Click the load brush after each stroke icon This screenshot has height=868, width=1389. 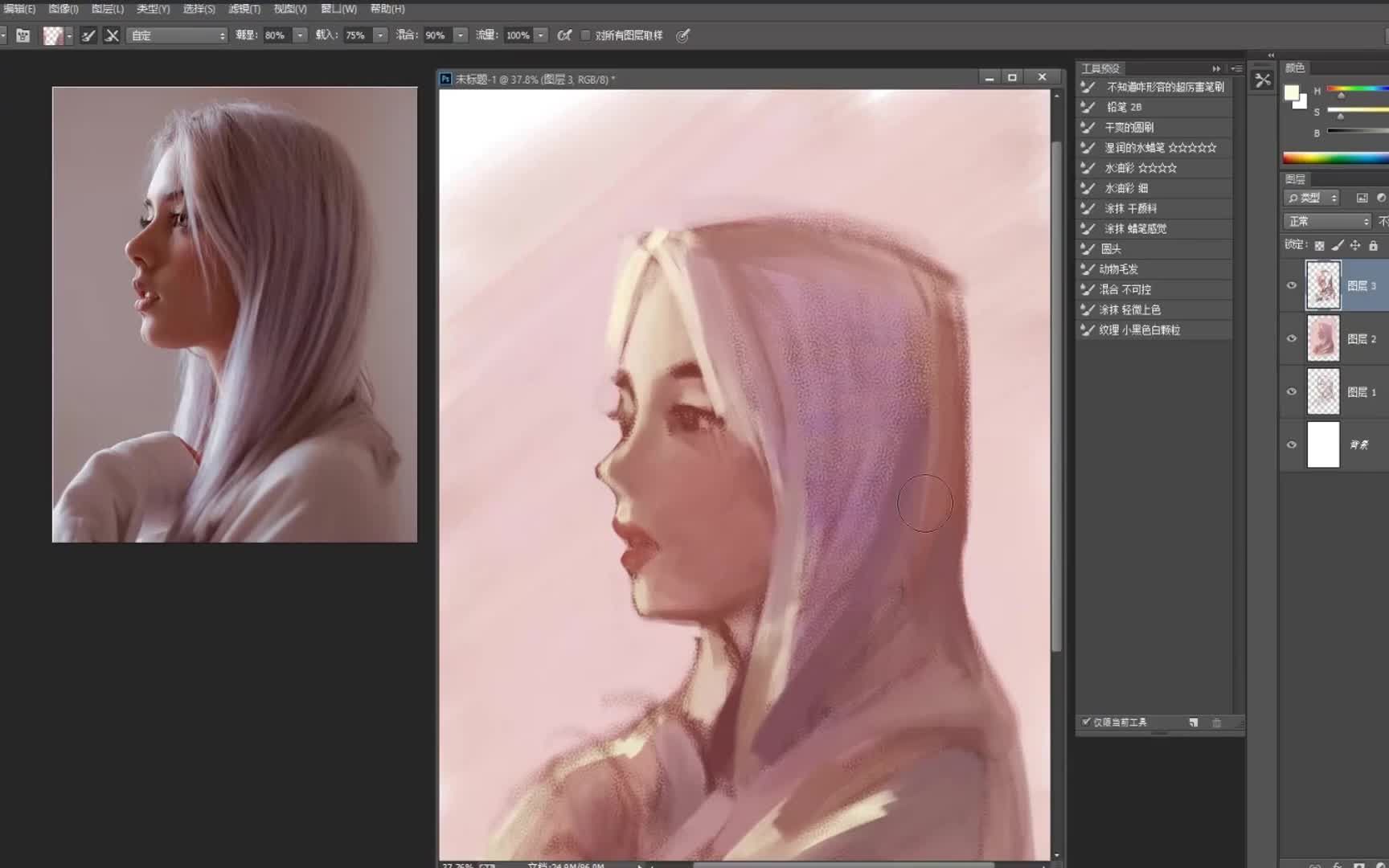[x=88, y=35]
